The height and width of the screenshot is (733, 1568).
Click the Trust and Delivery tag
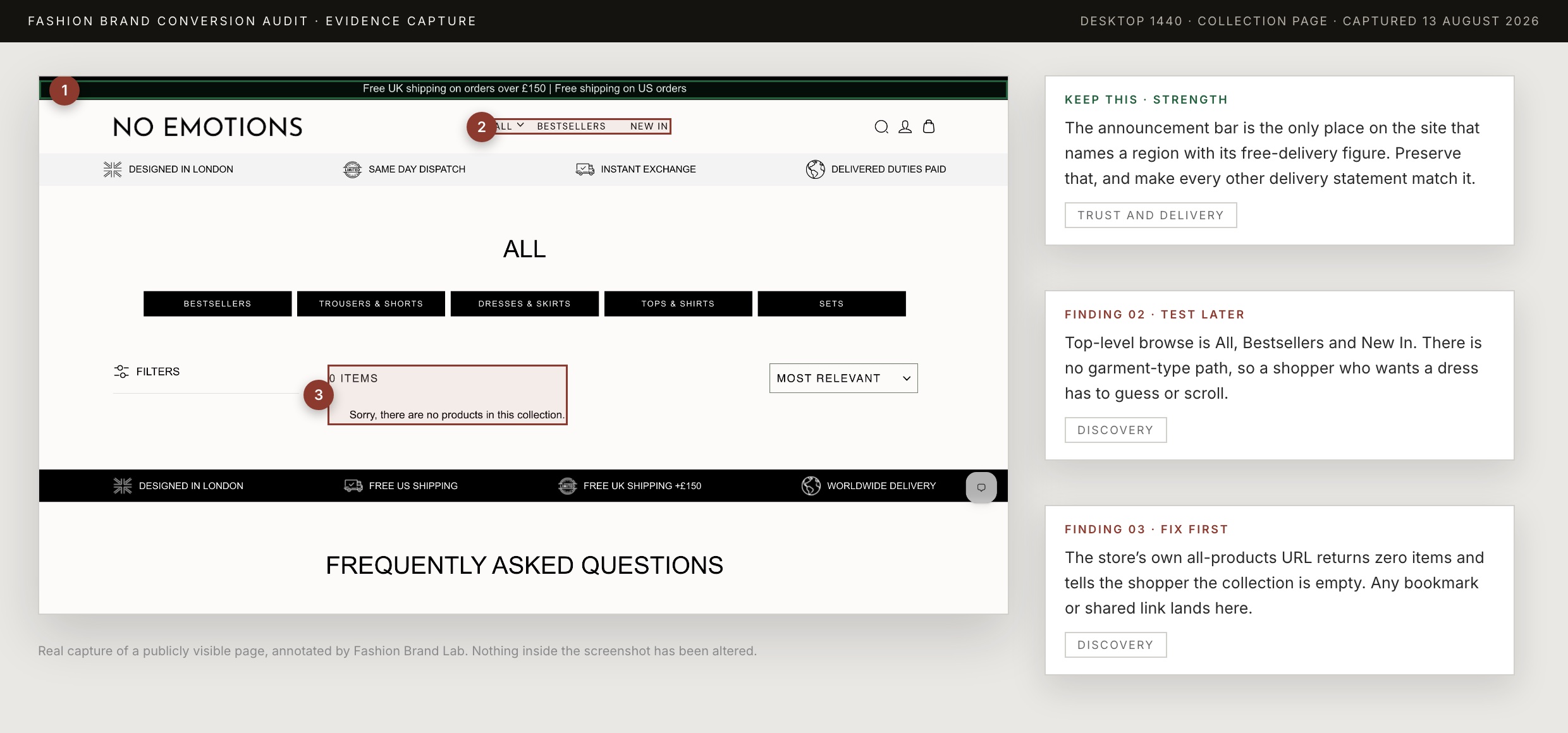1151,215
